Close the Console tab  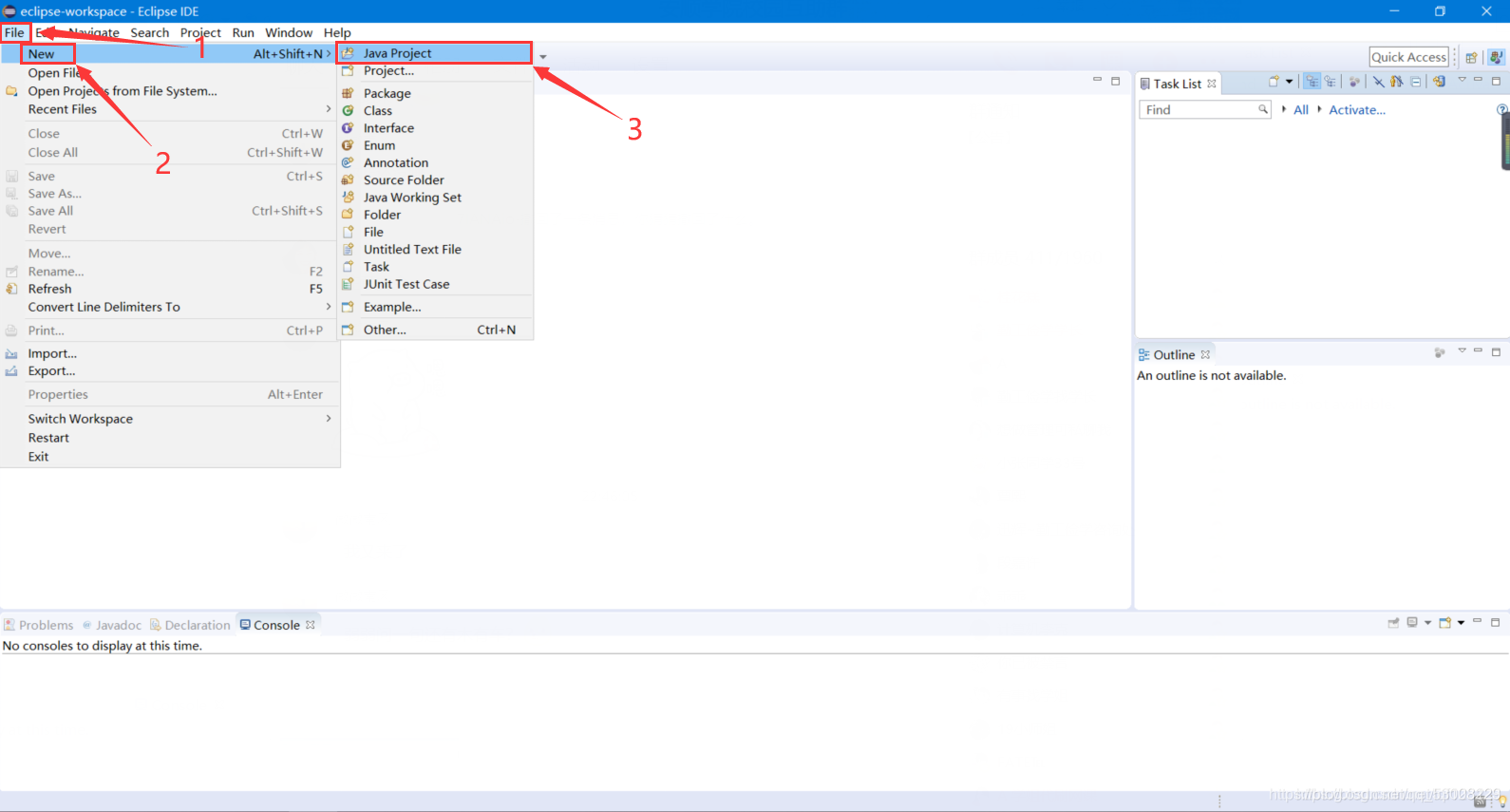point(311,625)
